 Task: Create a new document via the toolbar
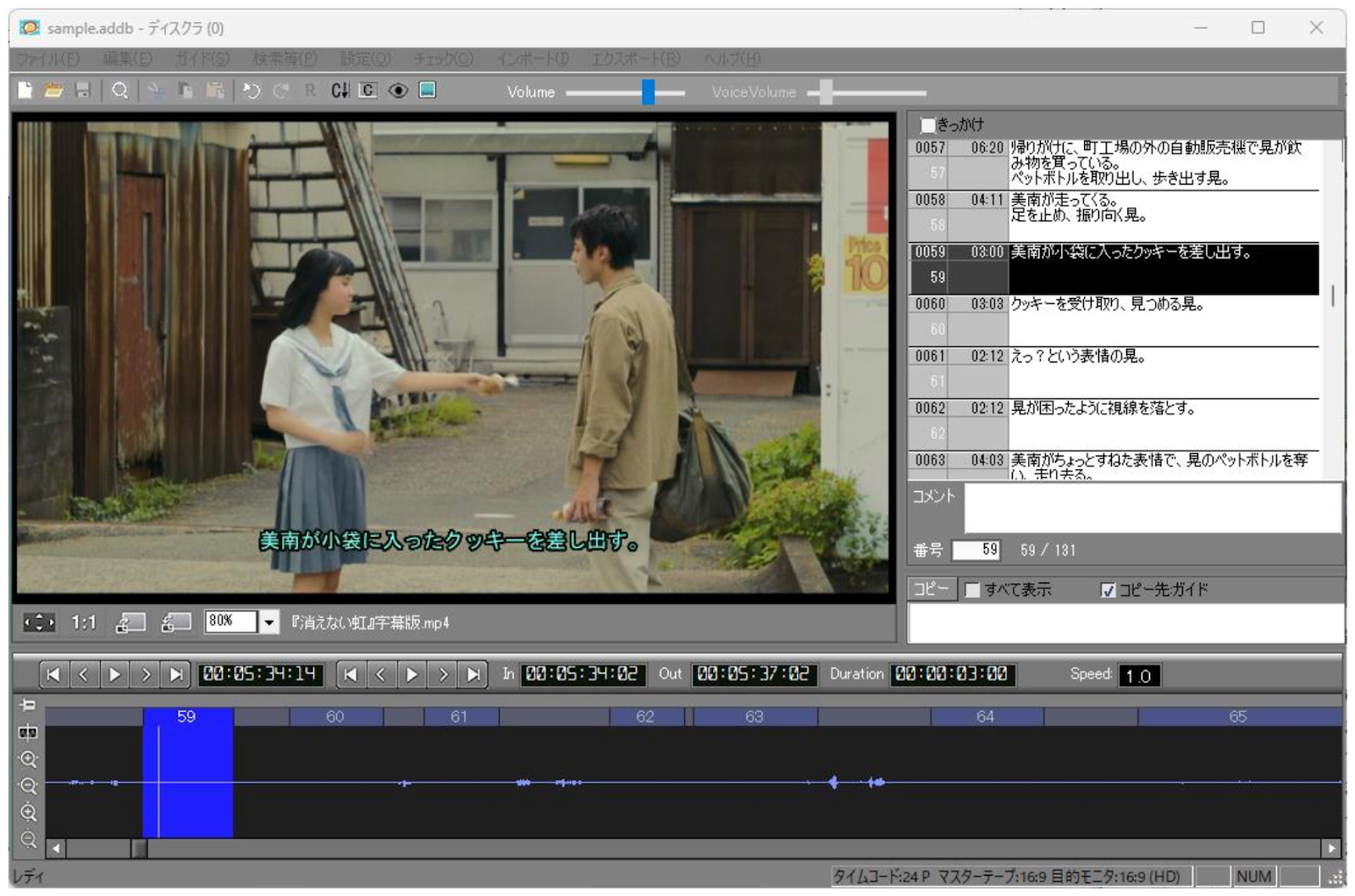coord(25,91)
